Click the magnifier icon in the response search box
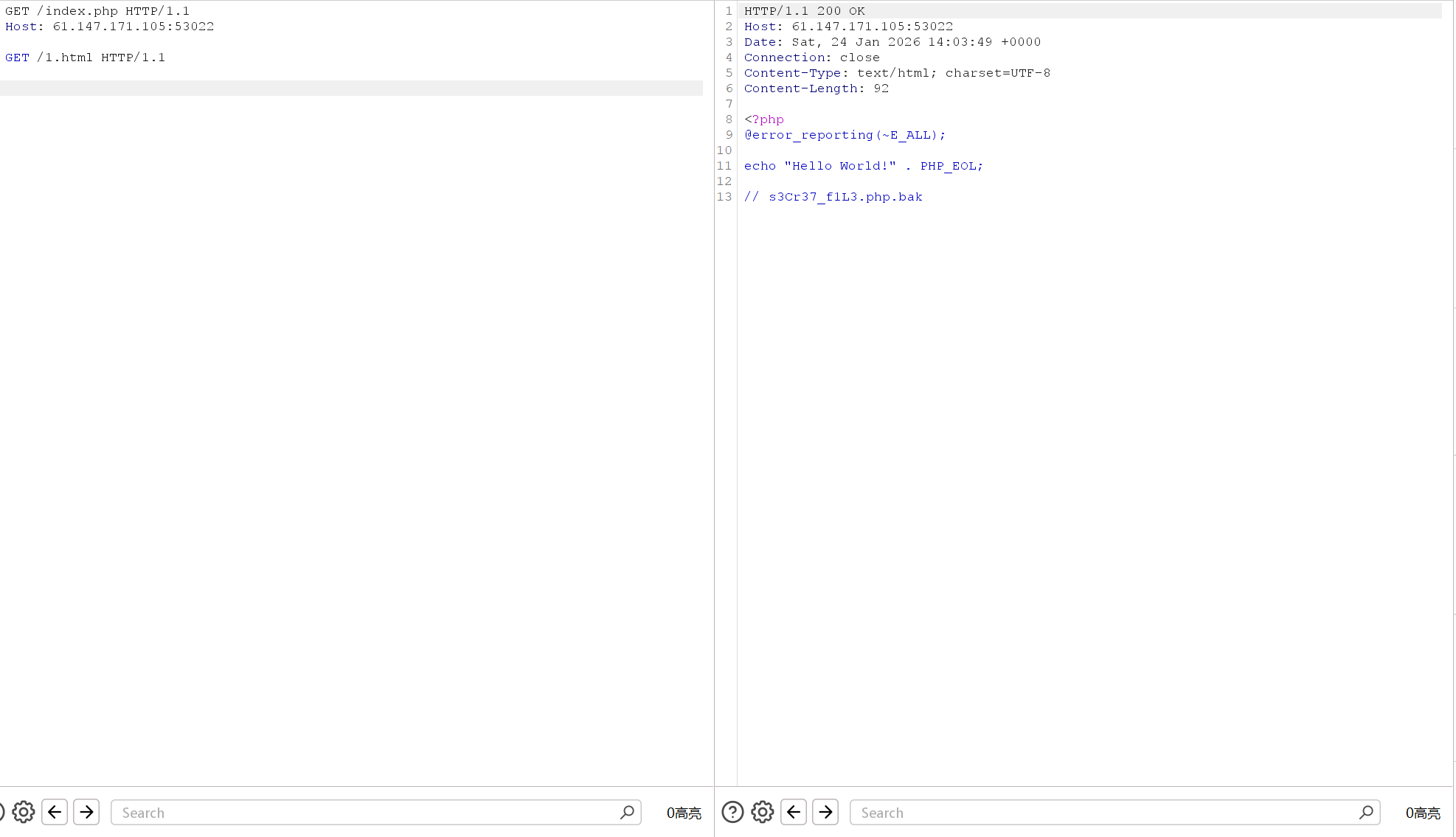The height and width of the screenshot is (837, 1456). 1366,812
